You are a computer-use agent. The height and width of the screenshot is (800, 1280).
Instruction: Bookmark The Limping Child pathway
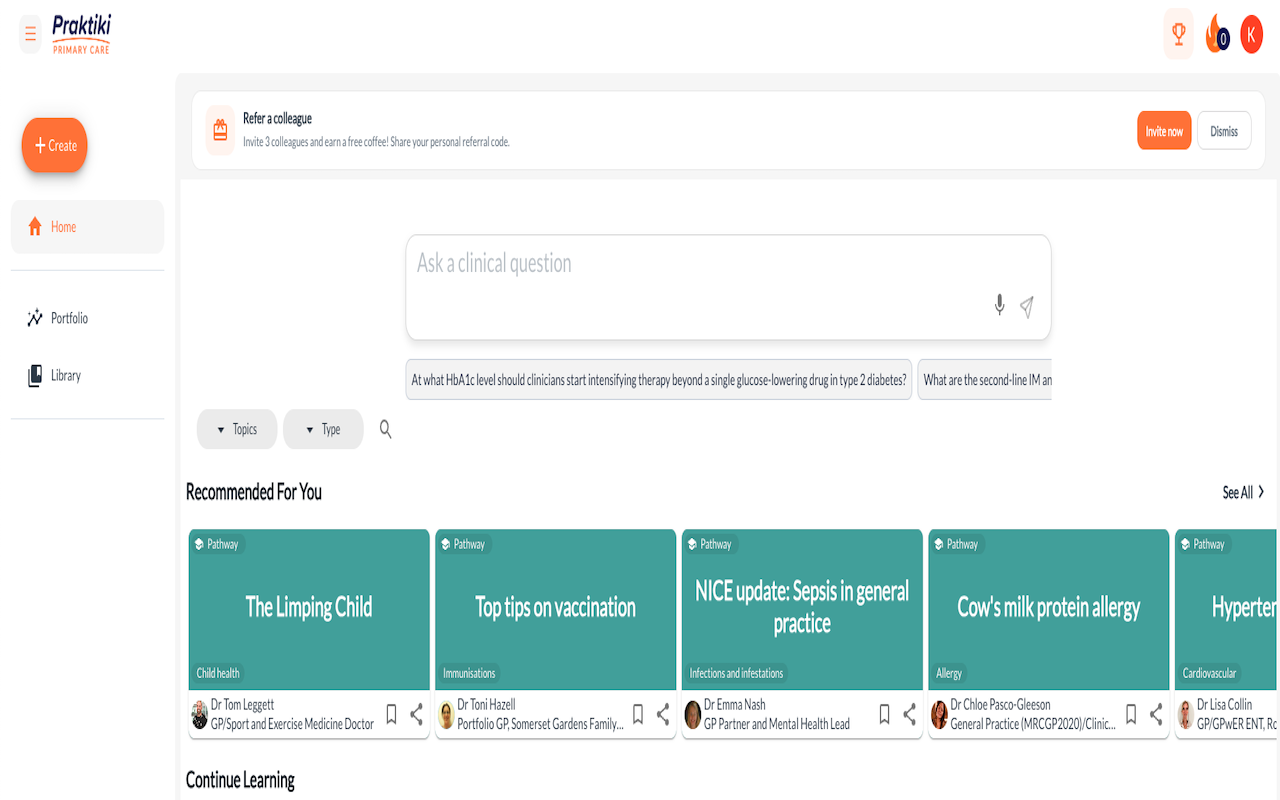(x=391, y=714)
